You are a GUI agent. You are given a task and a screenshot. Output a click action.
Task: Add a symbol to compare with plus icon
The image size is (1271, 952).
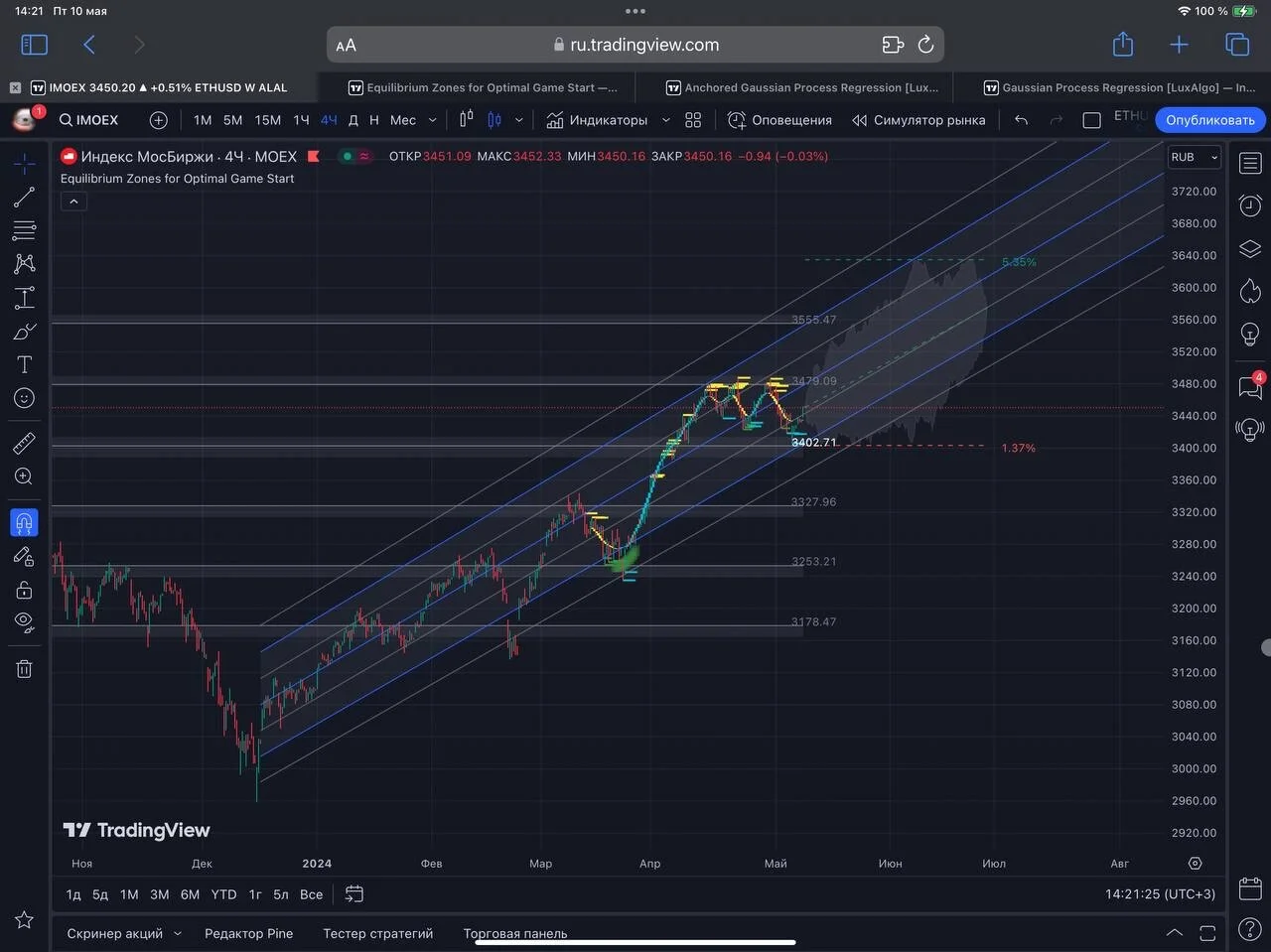[158, 120]
